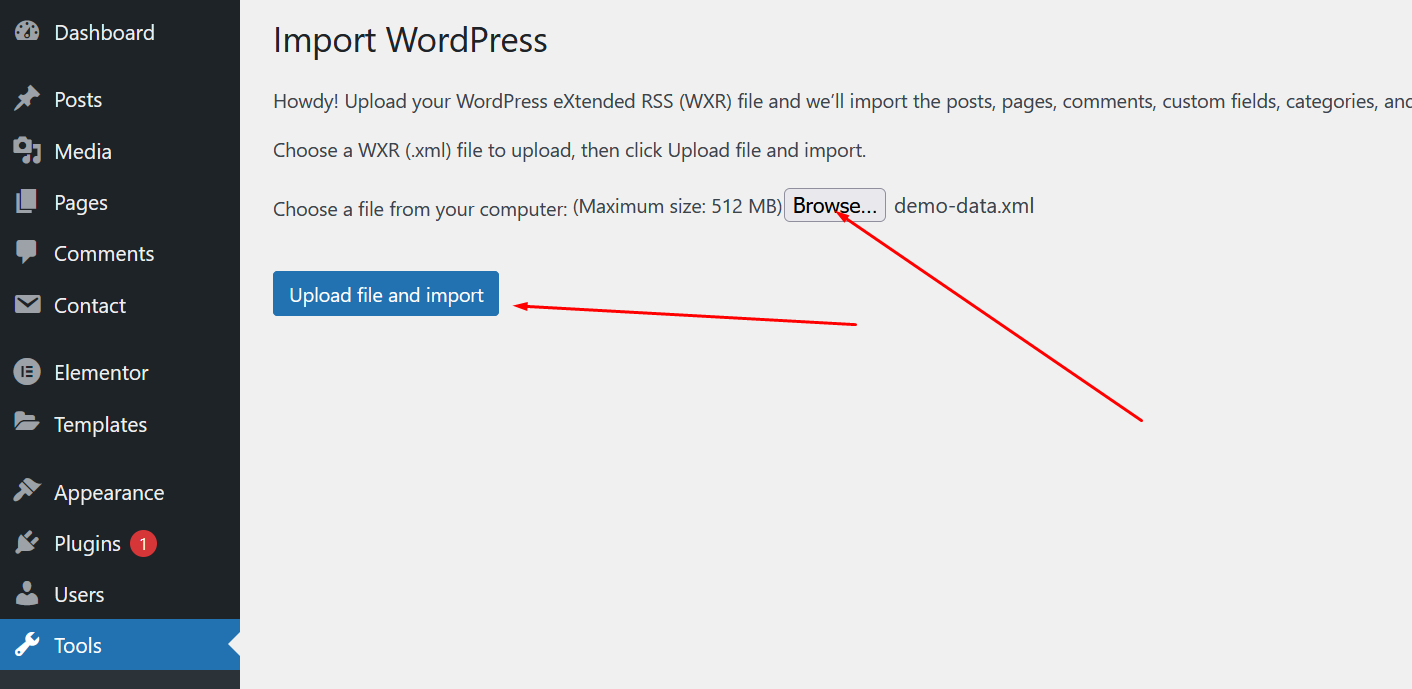The height and width of the screenshot is (689, 1412).
Task: Click the Comments speech bubble icon
Action: (27, 253)
